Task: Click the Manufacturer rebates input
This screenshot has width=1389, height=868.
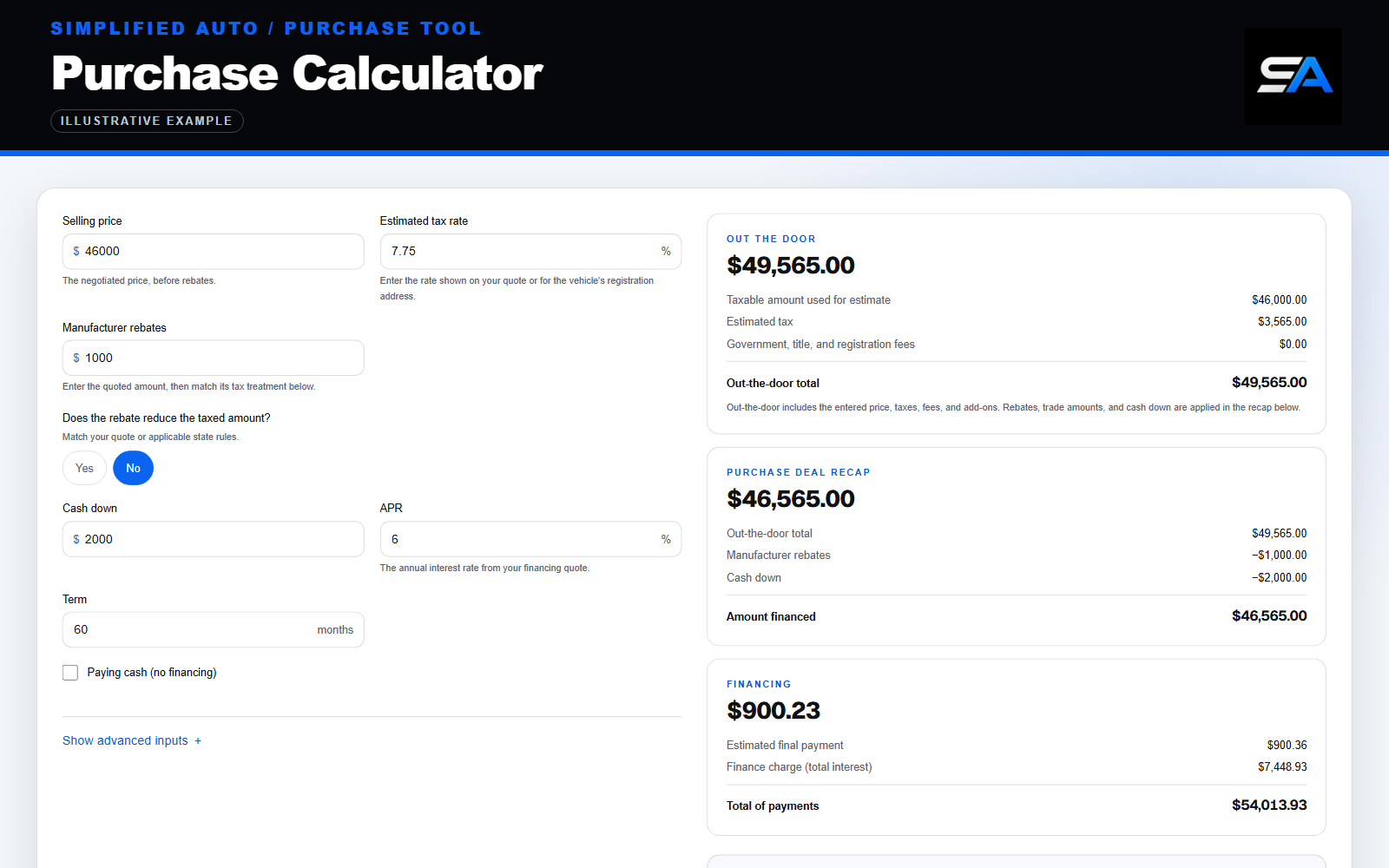Action: coord(214,358)
